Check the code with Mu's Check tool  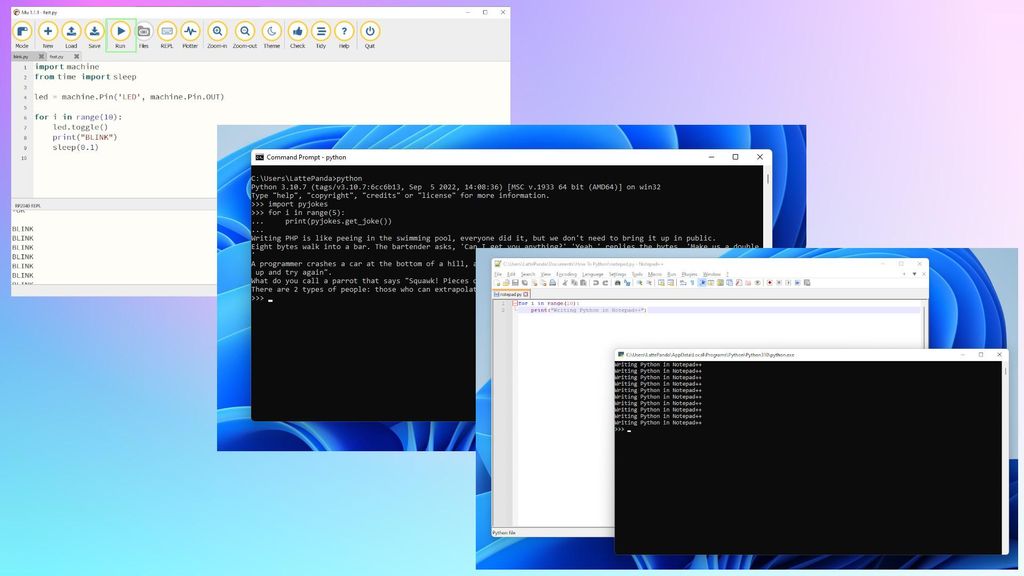(296, 32)
